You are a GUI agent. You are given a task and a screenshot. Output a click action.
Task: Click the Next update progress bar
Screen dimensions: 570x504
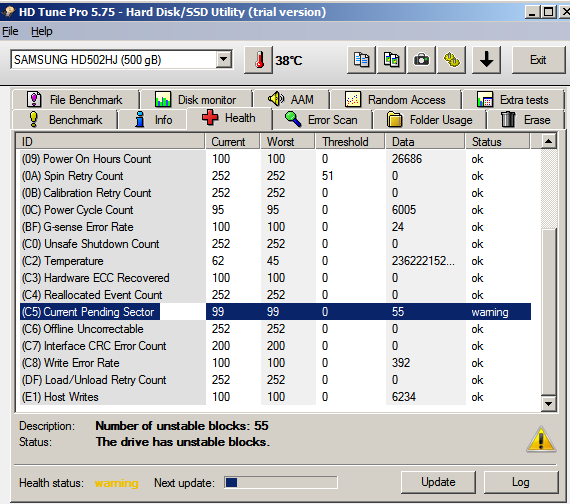(x=281, y=483)
